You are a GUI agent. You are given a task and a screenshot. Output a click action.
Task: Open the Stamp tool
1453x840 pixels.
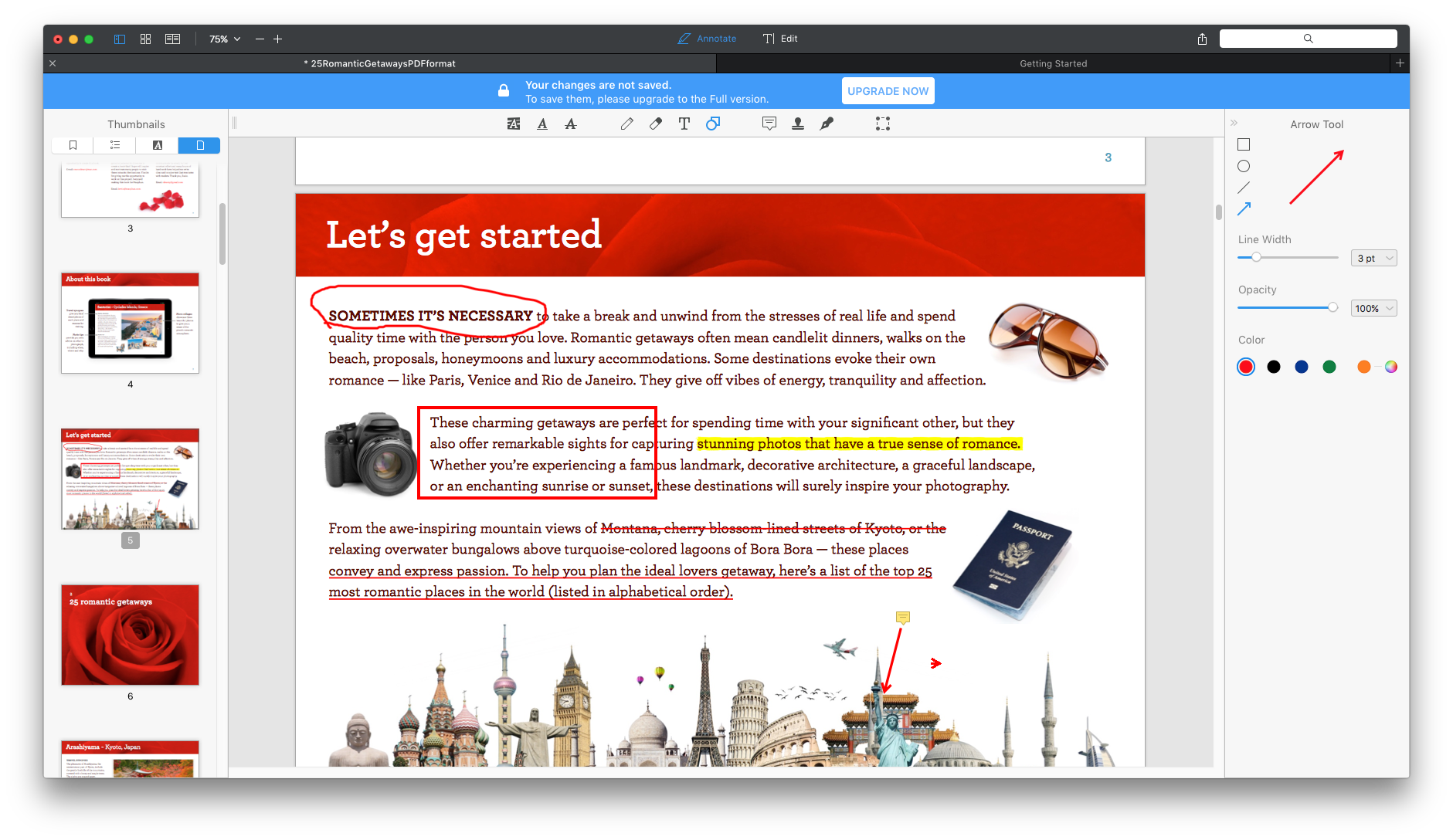pos(798,123)
